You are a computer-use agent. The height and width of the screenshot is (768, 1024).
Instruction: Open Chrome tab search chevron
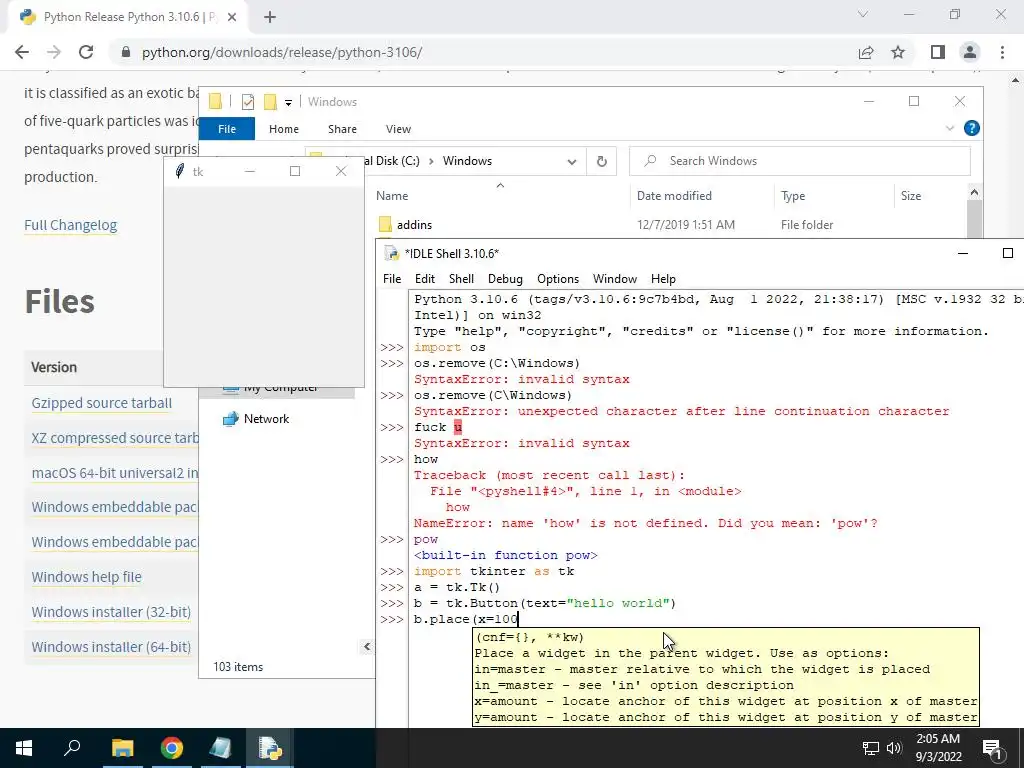(863, 14)
